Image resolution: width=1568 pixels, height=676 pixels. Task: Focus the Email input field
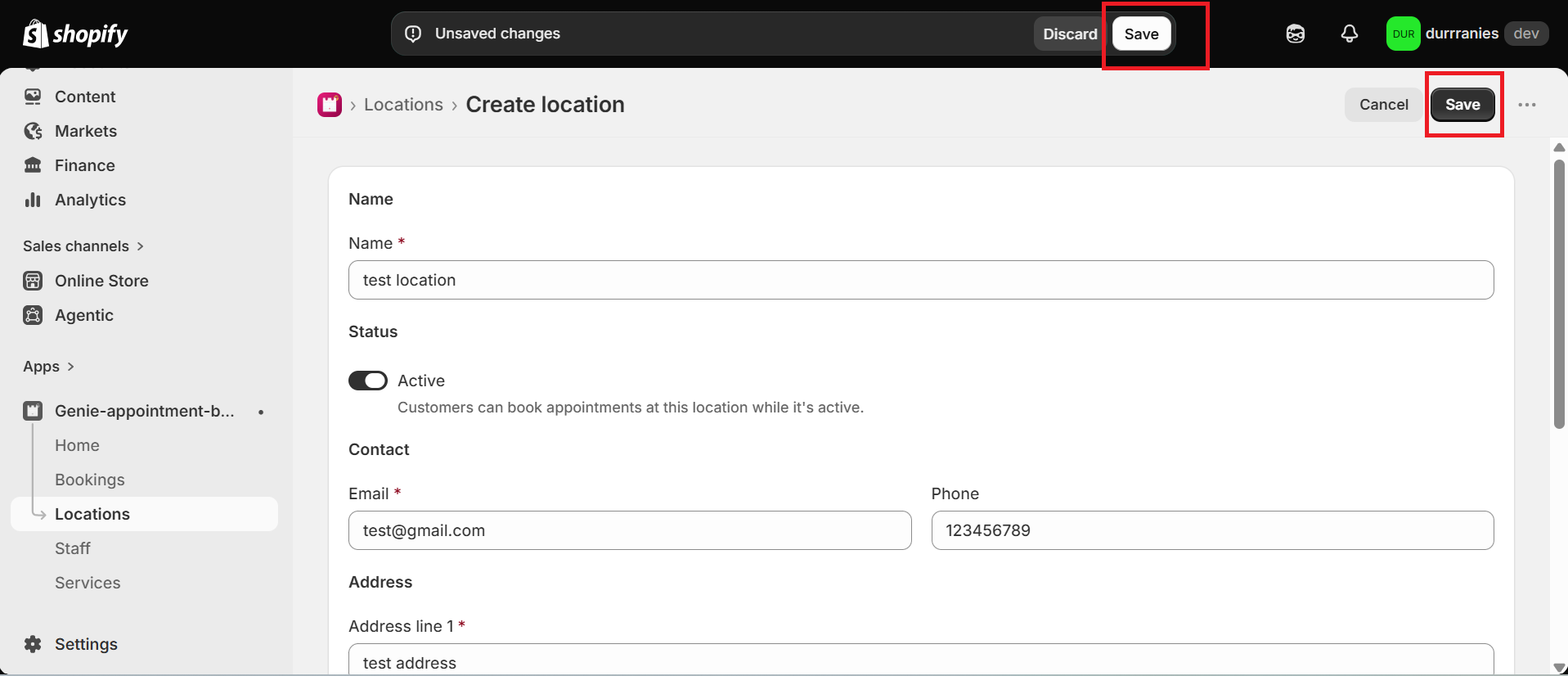(630, 530)
